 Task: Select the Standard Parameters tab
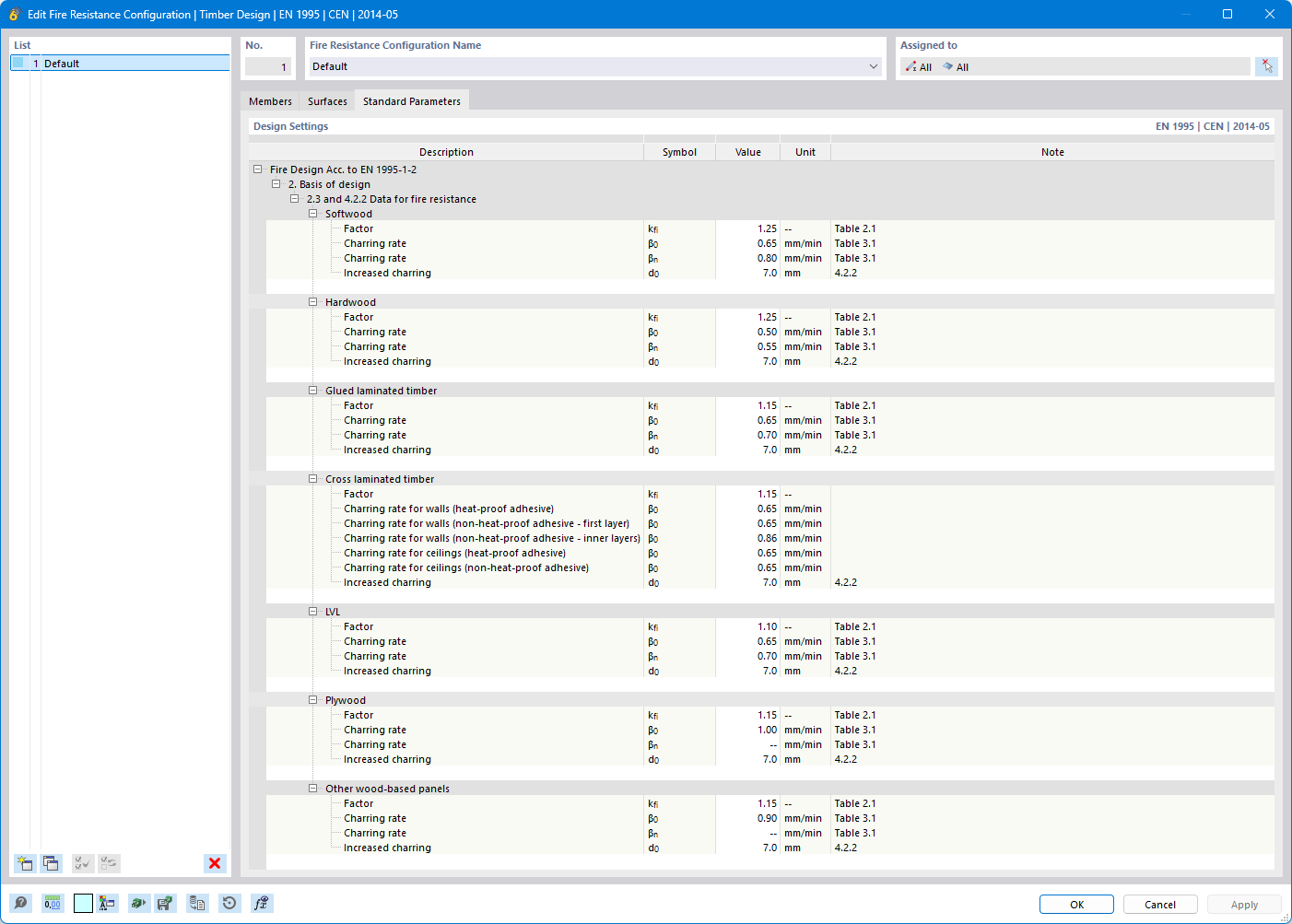pos(412,101)
